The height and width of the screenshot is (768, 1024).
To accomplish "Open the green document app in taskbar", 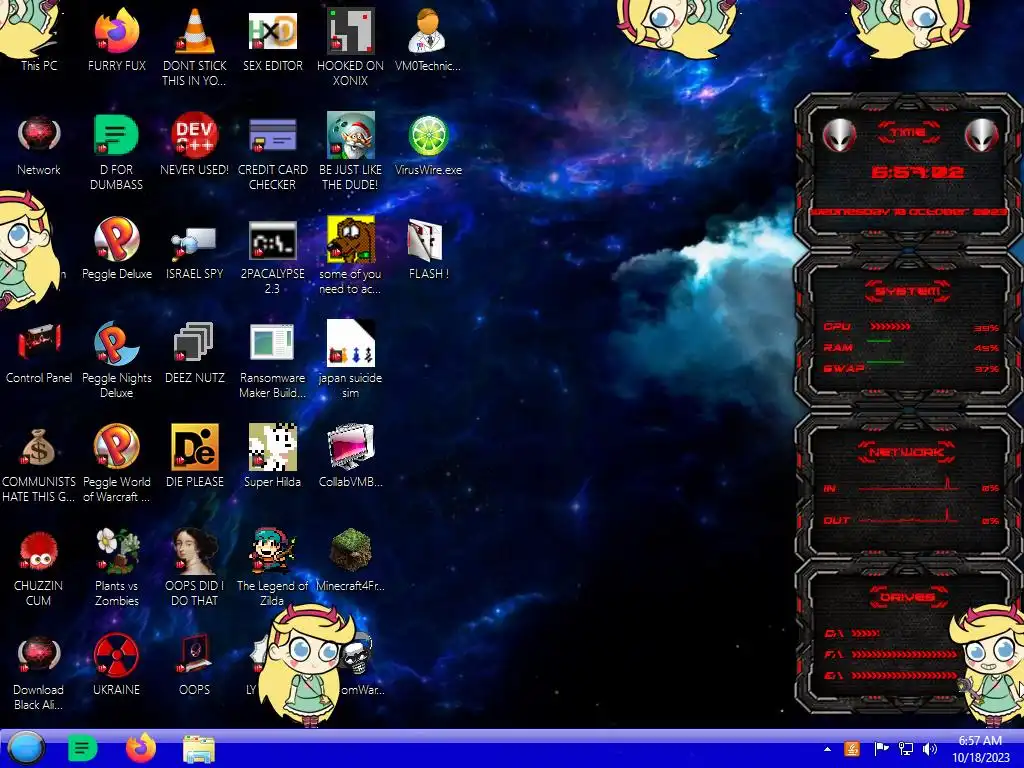I will (x=82, y=748).
